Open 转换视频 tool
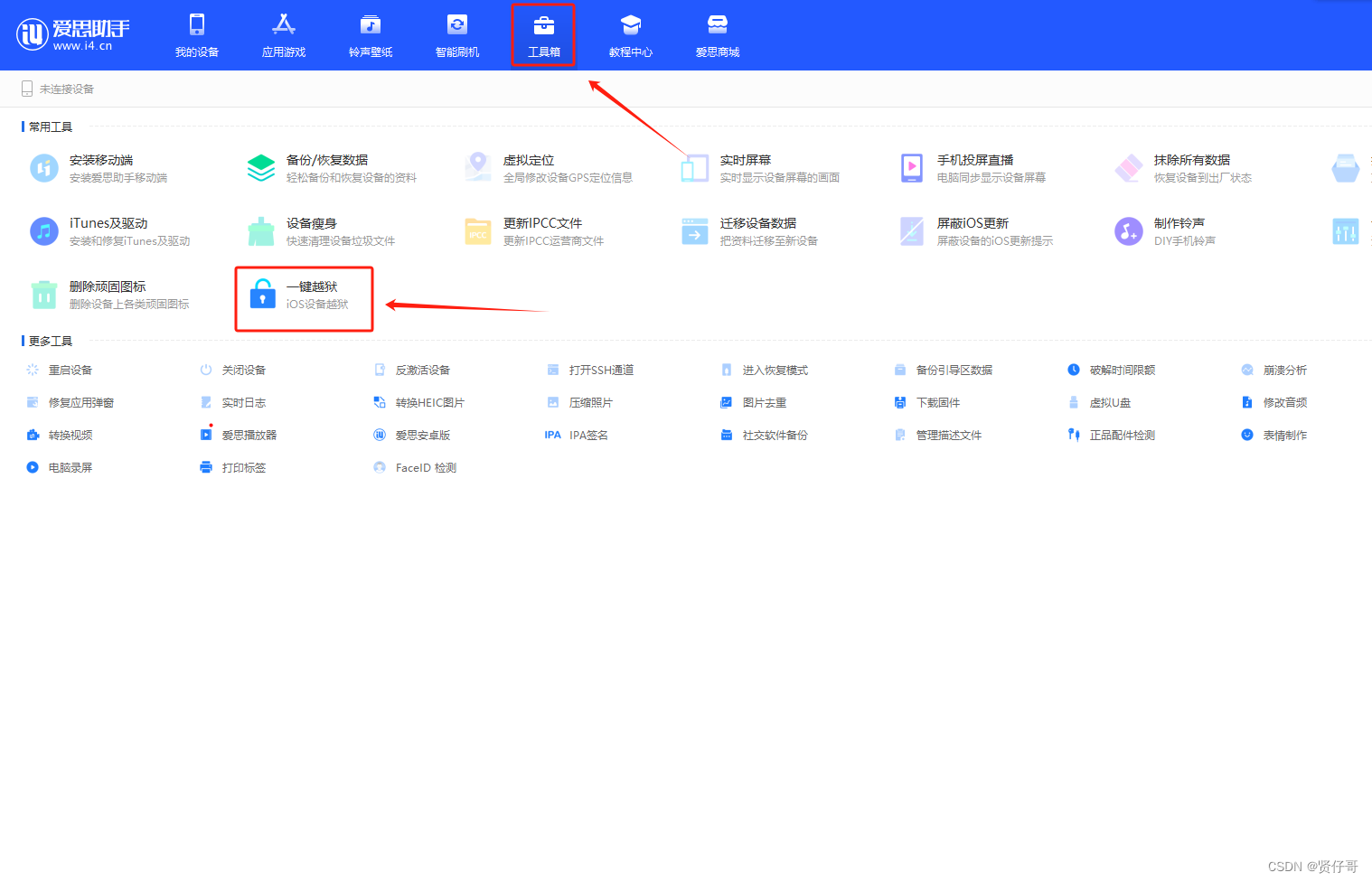The width and height of the screenshot is (1372, 882). click(x=60, y=435)
